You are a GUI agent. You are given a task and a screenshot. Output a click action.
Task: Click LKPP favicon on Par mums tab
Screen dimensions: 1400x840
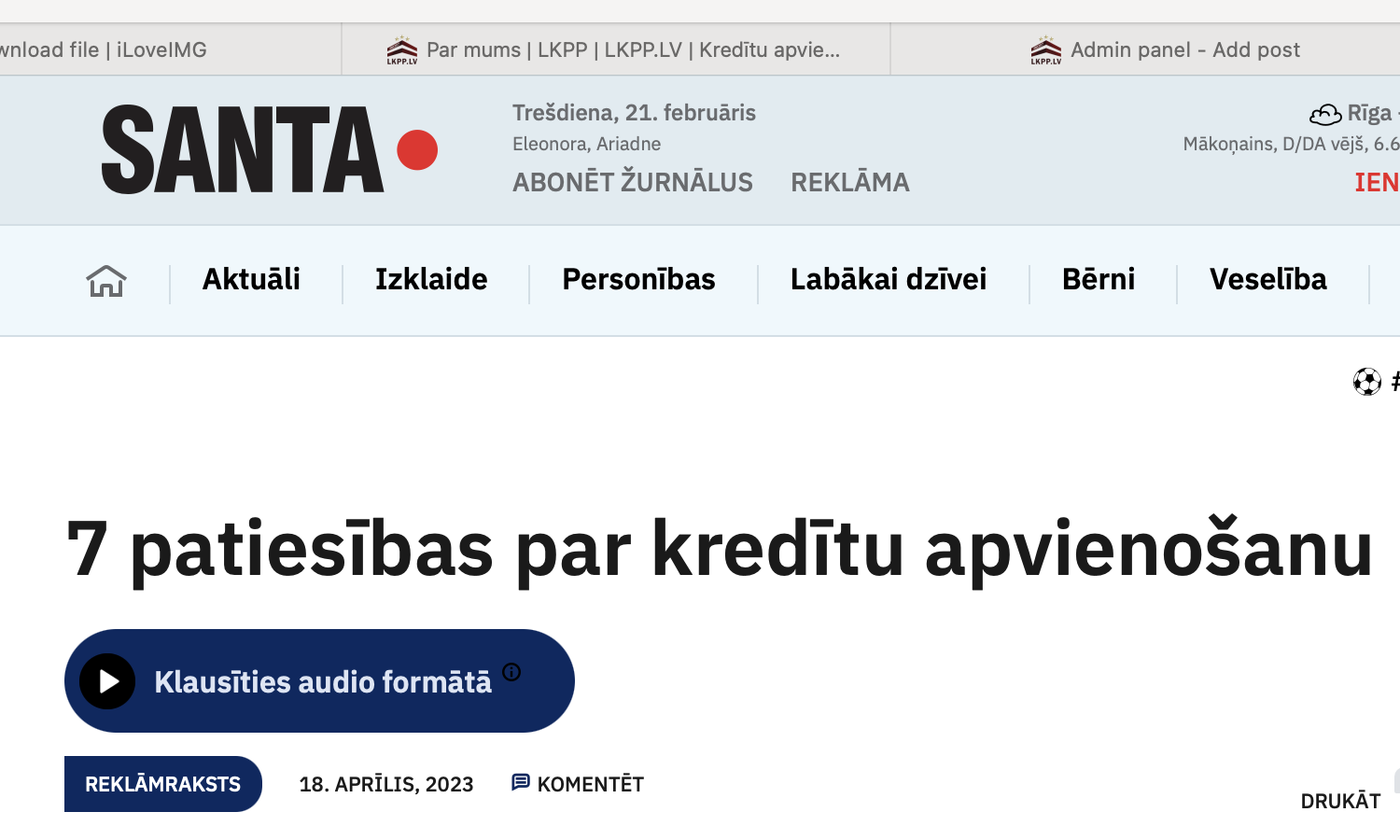click(402, 50)
